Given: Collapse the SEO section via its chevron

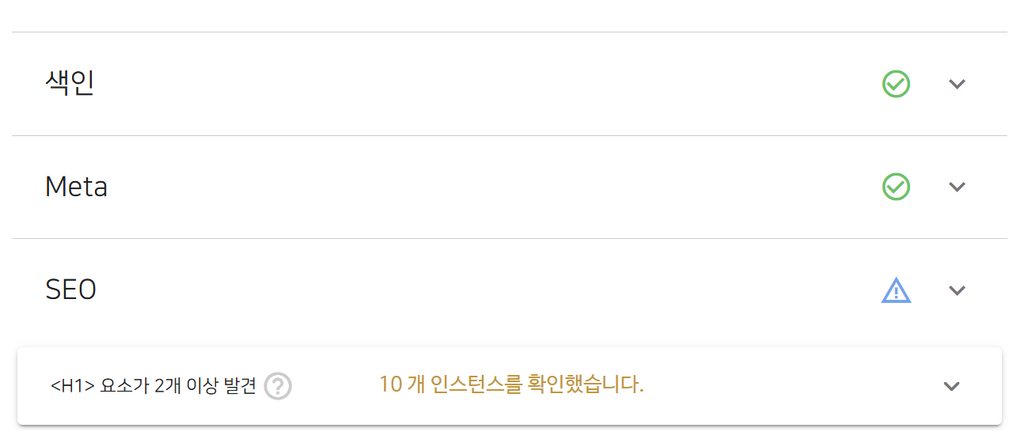Looking at the screenshot, I should click(957, 290).
